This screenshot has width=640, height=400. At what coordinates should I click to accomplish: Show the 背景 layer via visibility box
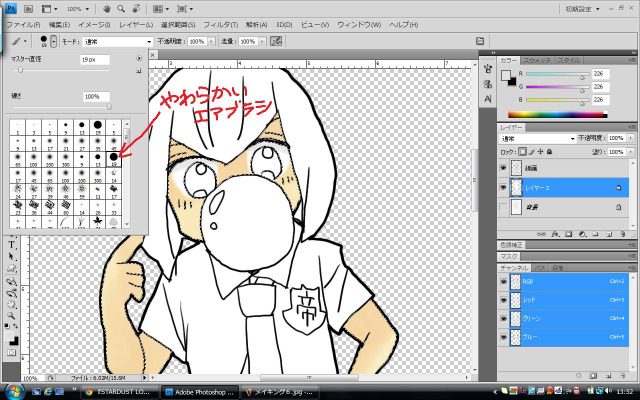point(503,206)
